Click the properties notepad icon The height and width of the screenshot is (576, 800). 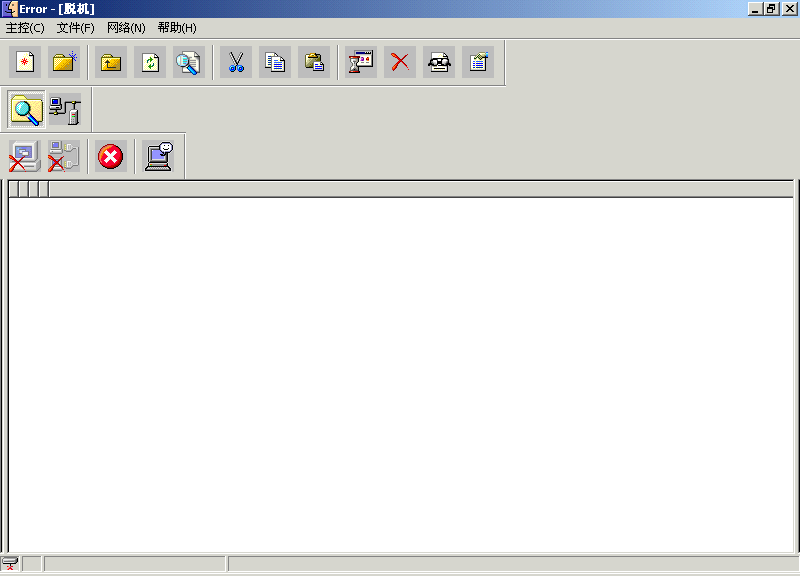pyautogui.click(x=478, y=62)
